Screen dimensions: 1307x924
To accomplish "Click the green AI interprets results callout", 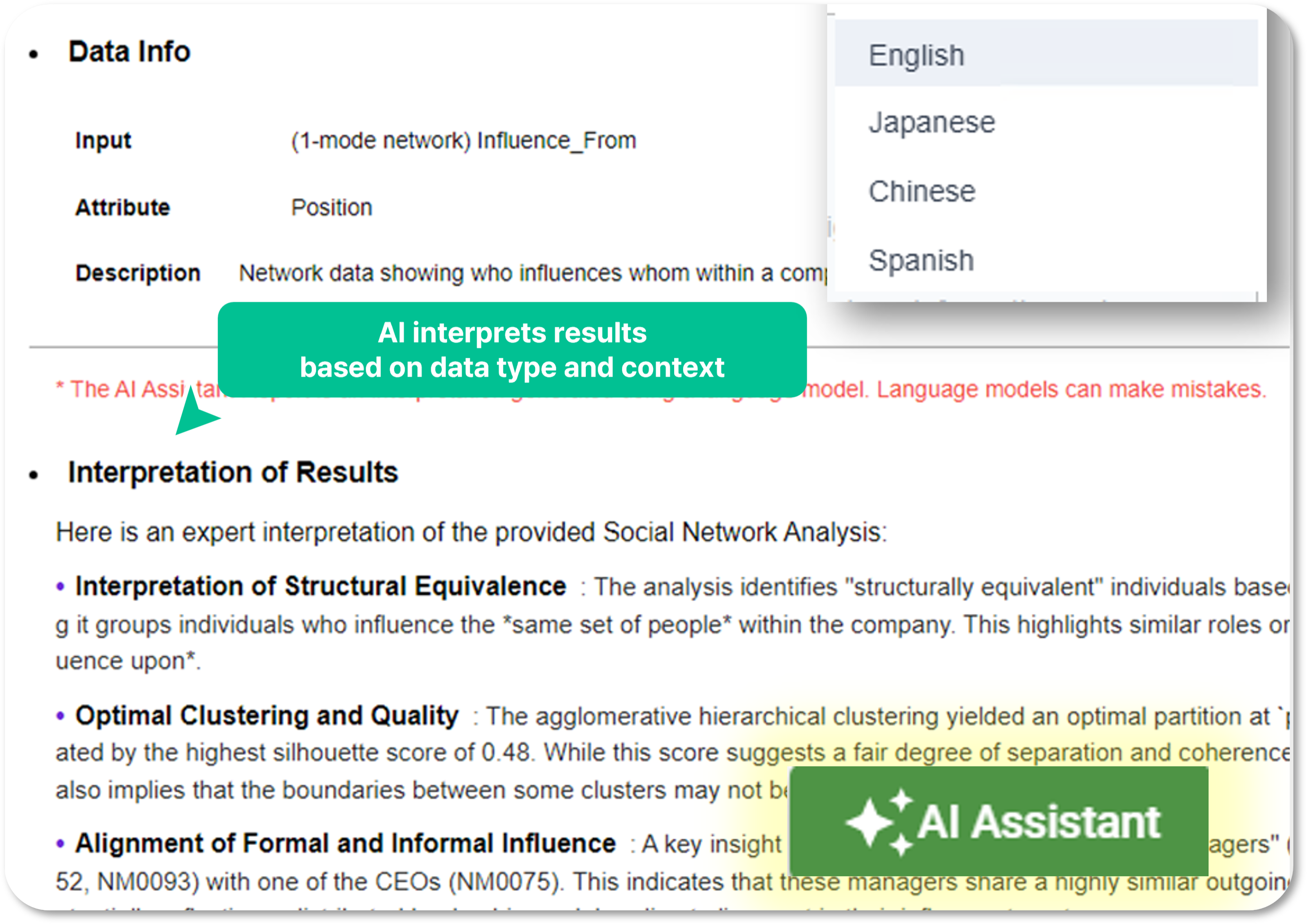I will (x=512, y=349).
